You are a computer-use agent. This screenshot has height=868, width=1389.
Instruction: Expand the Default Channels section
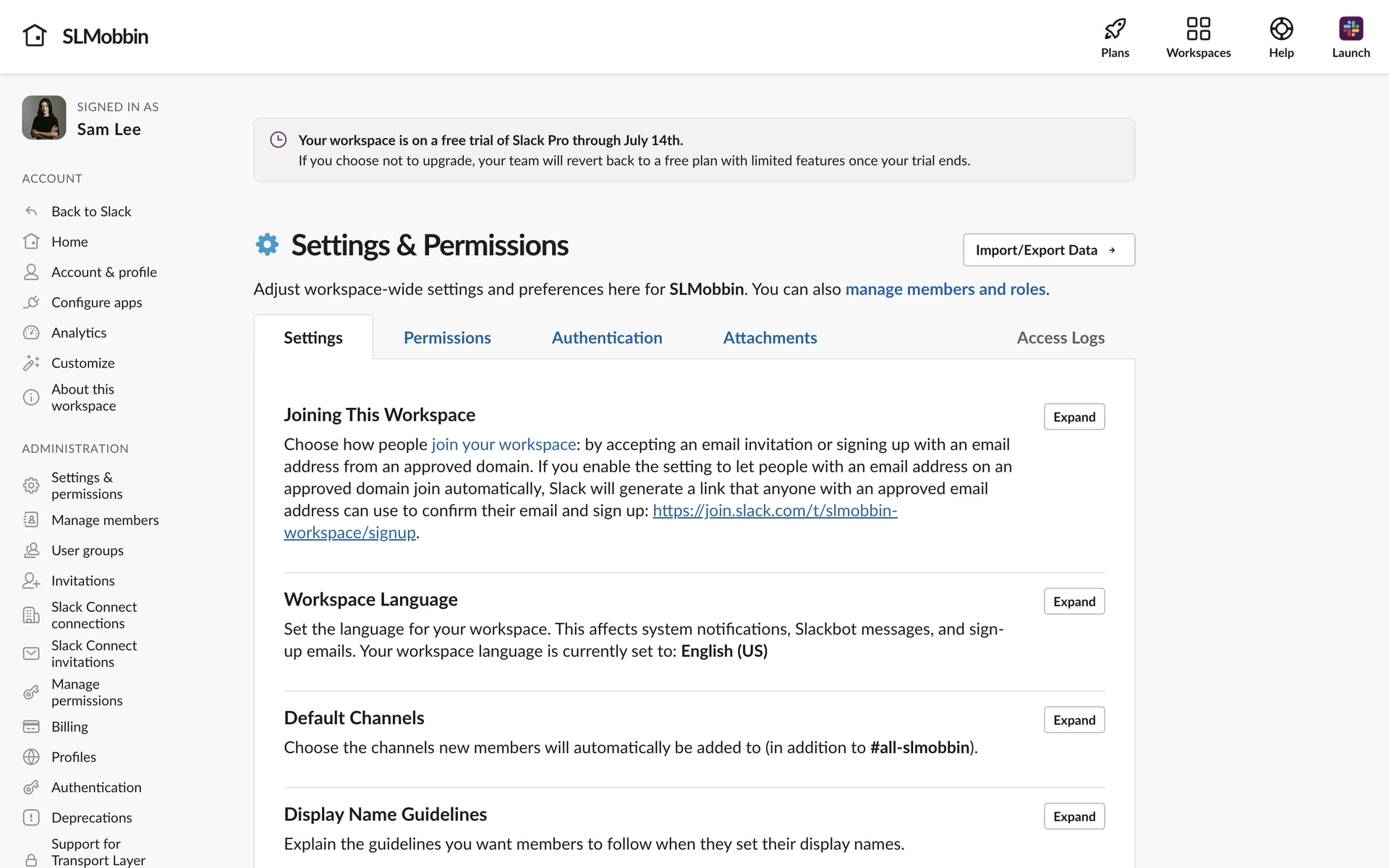click(x=1074, y=720)
